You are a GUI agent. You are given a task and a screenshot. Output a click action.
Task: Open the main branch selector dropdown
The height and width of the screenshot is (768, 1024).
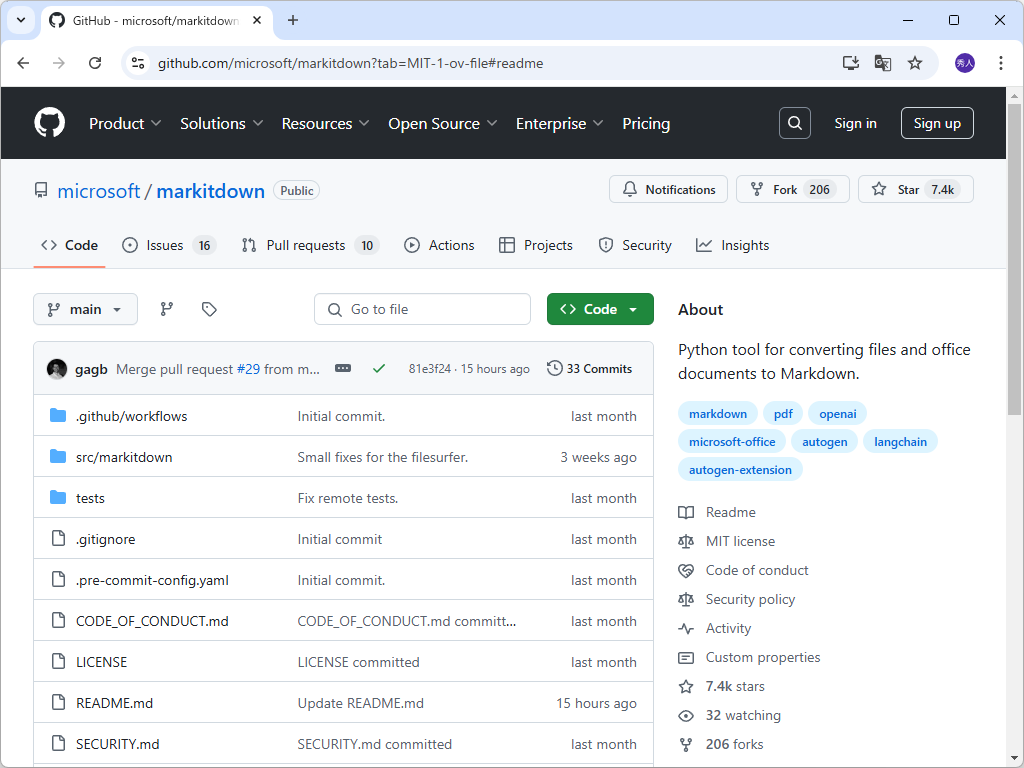coord(85,309)
